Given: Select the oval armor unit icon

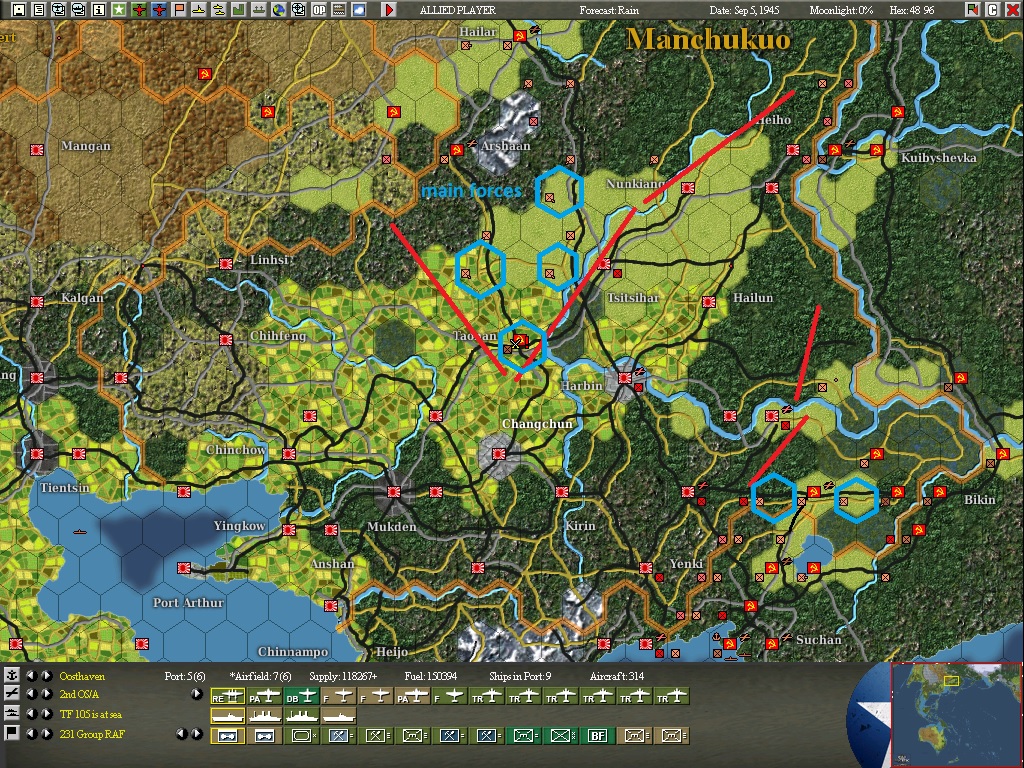Looking at the screenshot, I should [x=302, y=736].
